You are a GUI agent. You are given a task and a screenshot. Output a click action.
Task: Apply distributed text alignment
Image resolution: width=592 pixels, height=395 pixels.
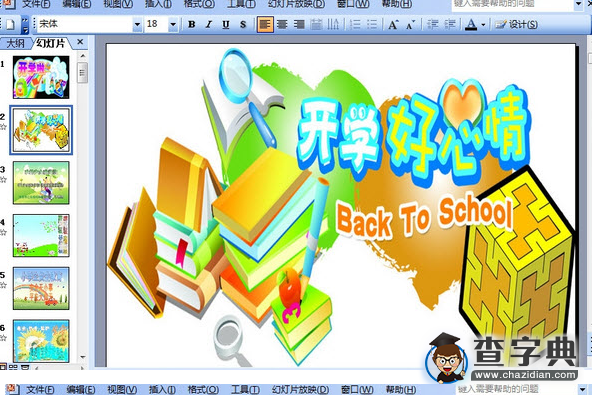click(316, 25)
